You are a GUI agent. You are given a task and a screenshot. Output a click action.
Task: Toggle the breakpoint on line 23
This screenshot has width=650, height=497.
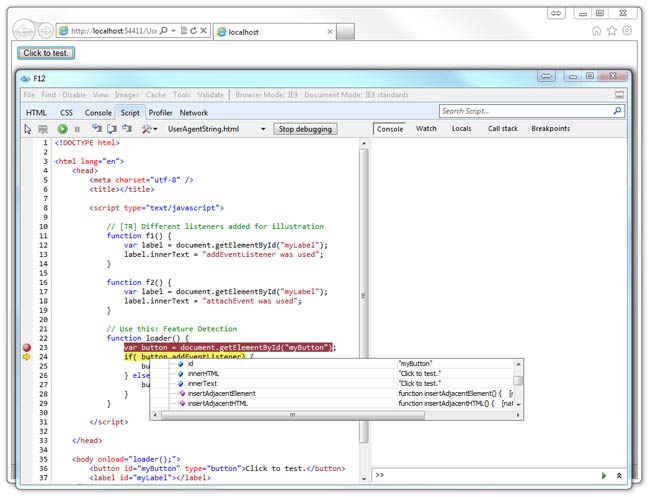(x=27, y=347)
